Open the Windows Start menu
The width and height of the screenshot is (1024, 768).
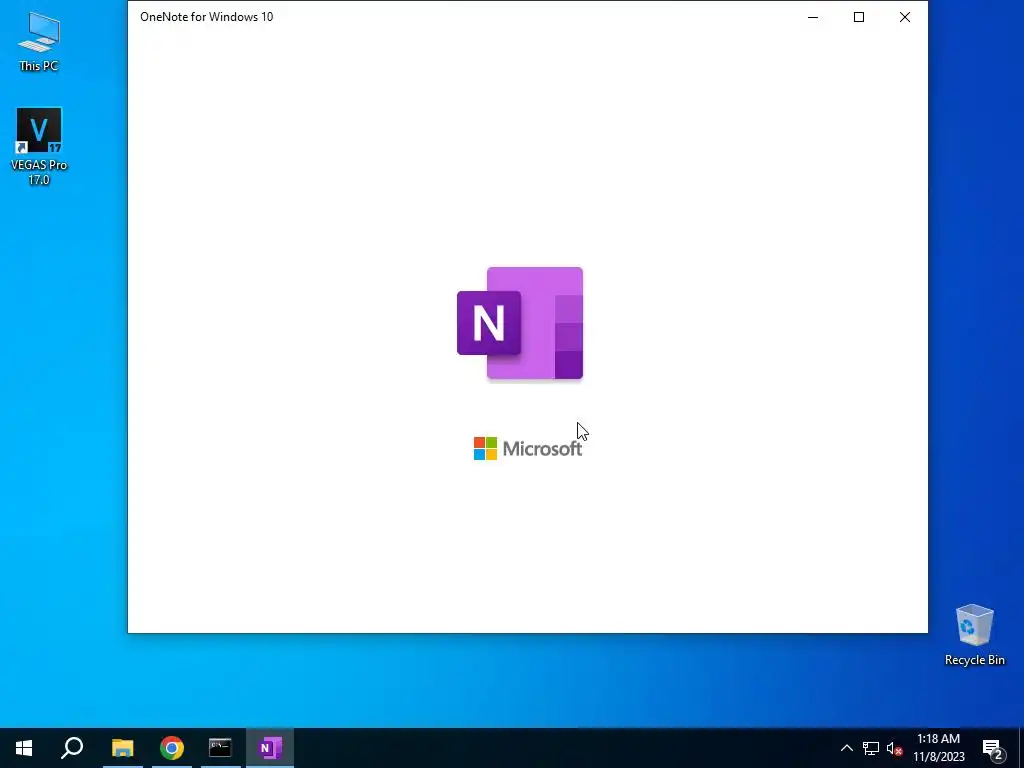24,748
